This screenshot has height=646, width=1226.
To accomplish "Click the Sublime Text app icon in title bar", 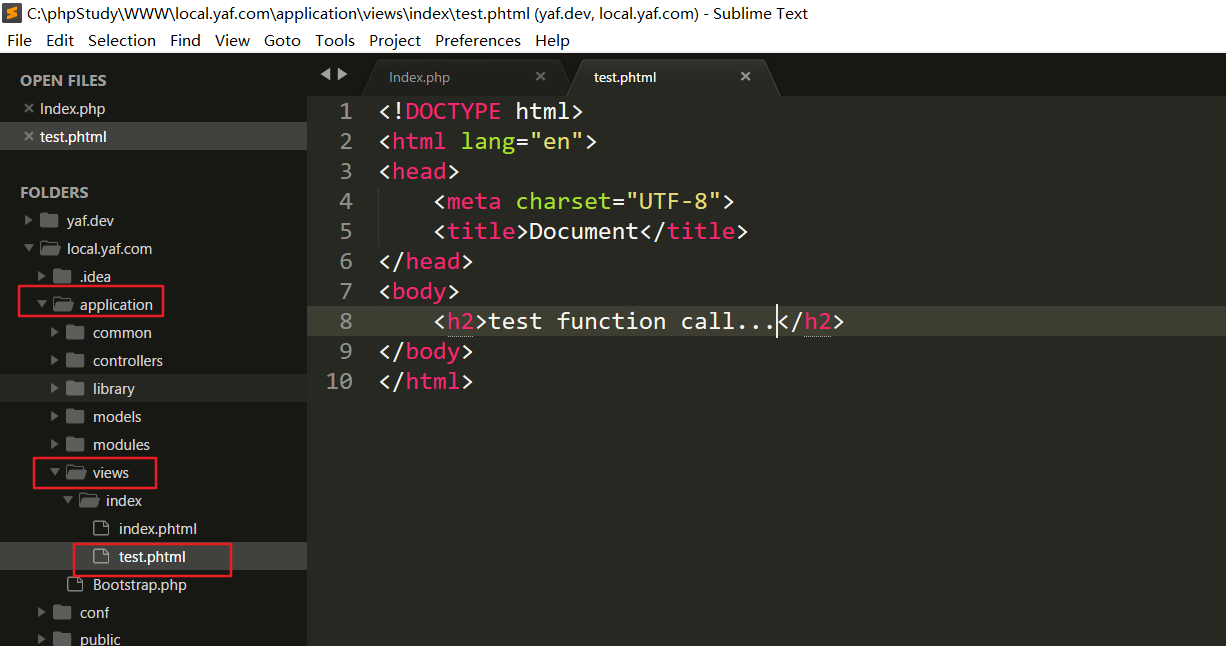I will pyautogui.click(x=13, y=13).
